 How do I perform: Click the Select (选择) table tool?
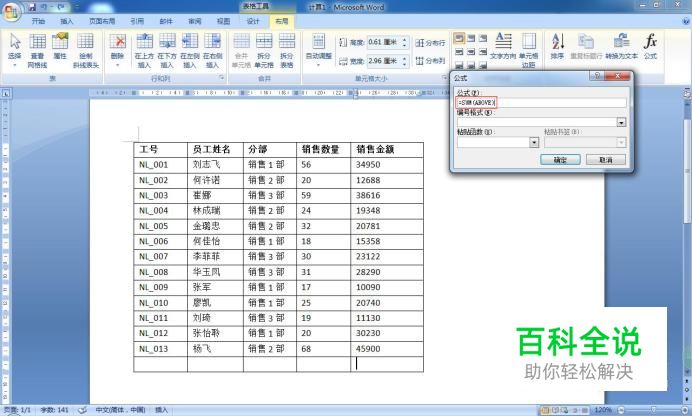coord(15,49)
